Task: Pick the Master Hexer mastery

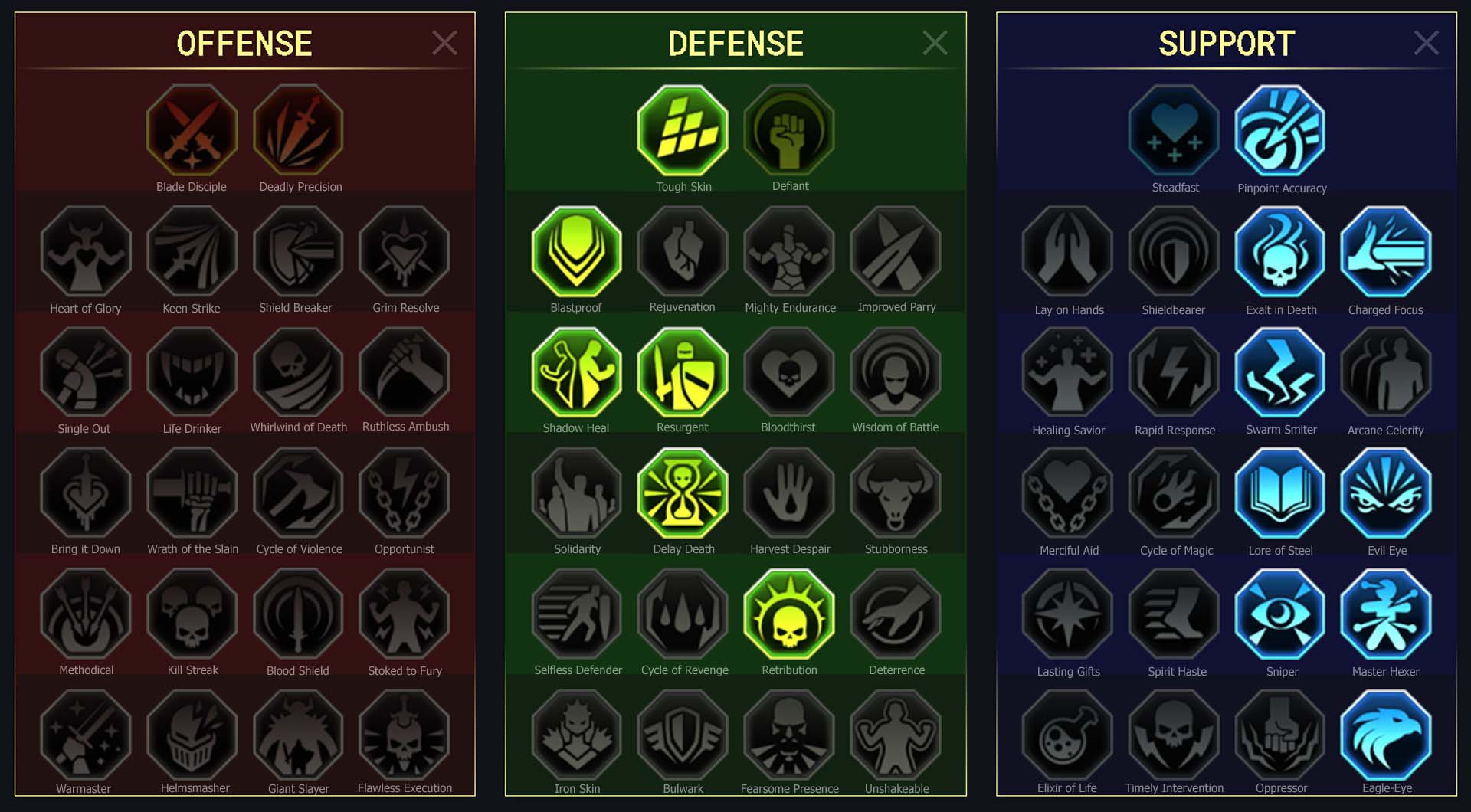Action: [1386, 614]
